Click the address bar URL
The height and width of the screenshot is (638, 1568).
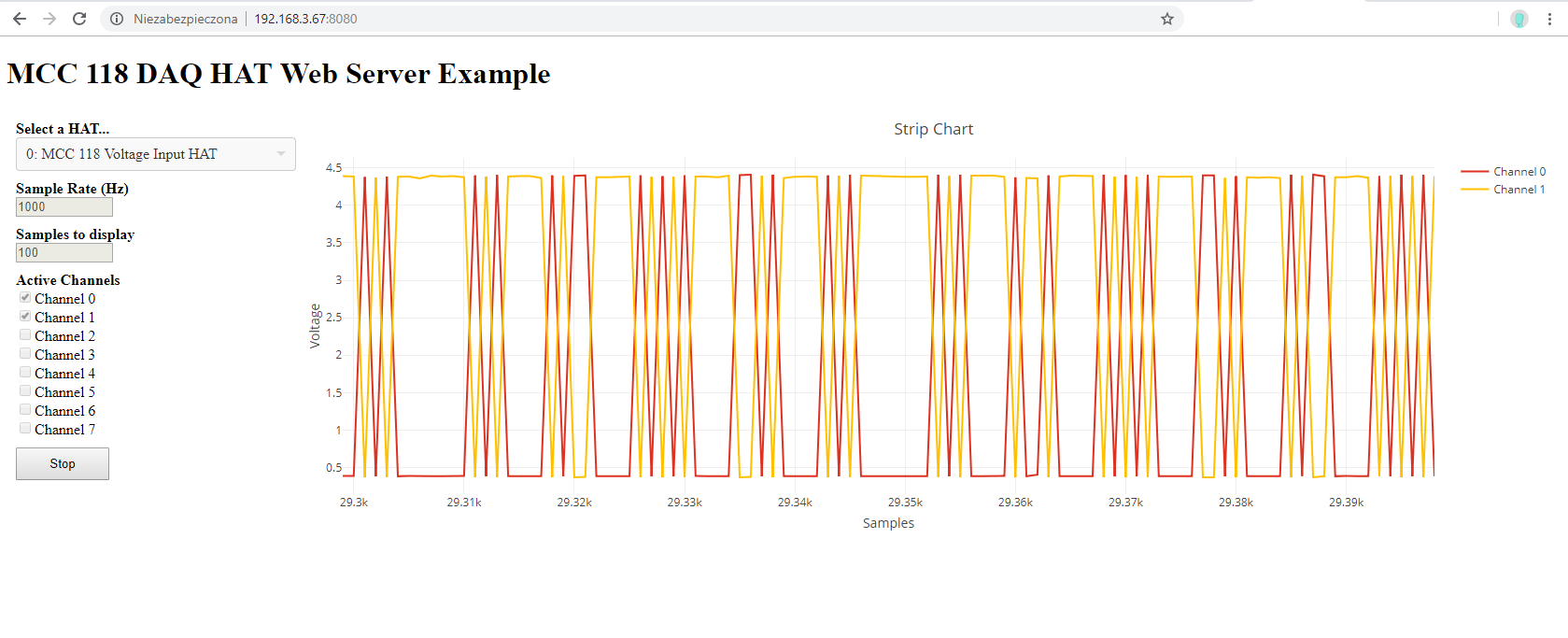click(305, 19)
